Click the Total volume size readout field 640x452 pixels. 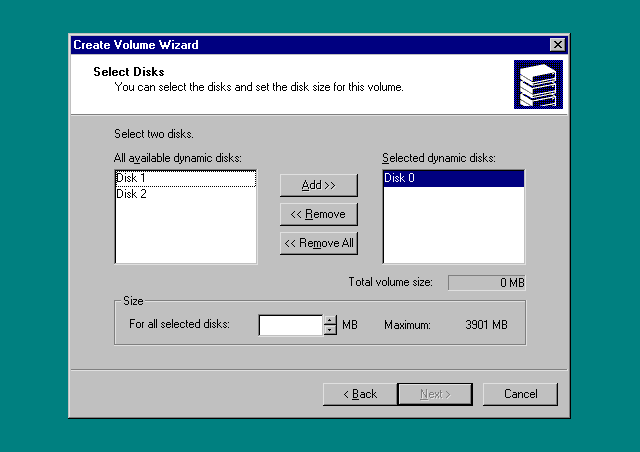click(486, 283)
